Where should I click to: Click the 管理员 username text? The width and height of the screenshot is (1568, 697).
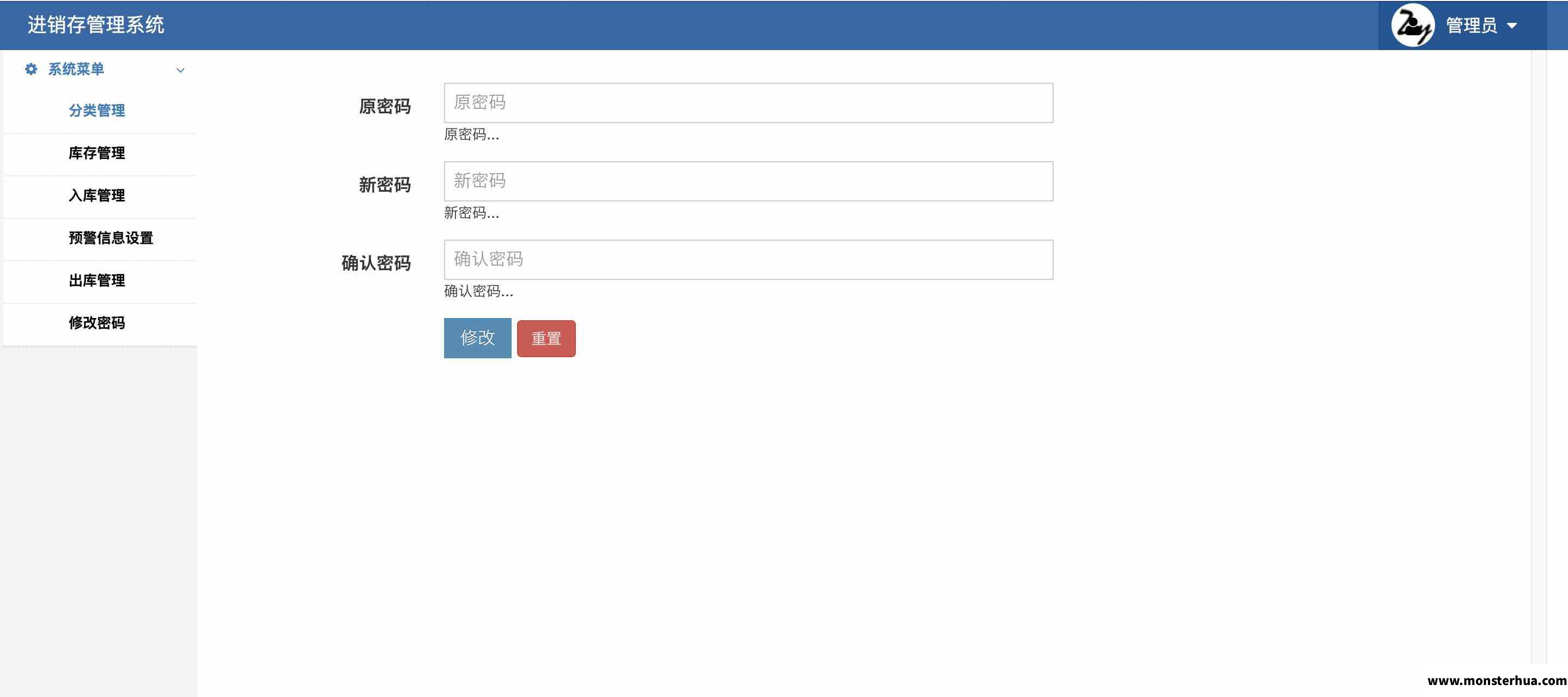click(x=1471, y=26)
